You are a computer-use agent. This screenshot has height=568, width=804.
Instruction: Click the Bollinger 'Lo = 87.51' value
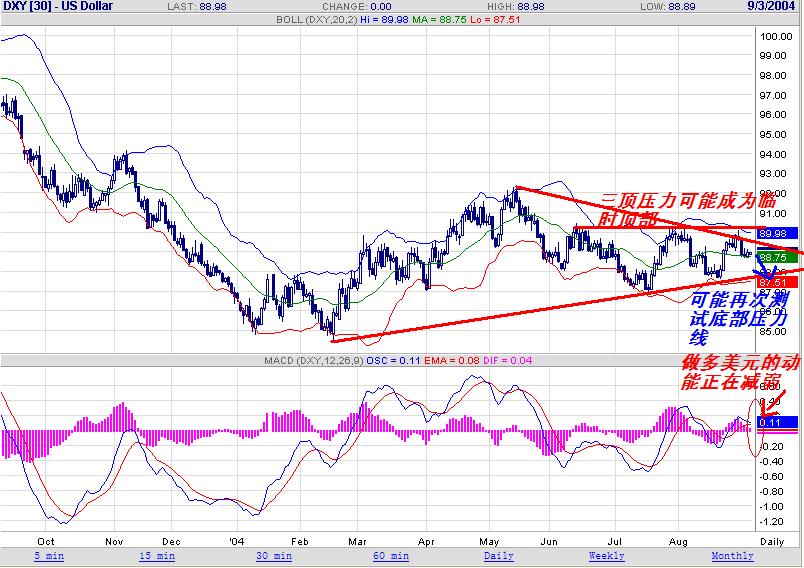click(495, 20)
